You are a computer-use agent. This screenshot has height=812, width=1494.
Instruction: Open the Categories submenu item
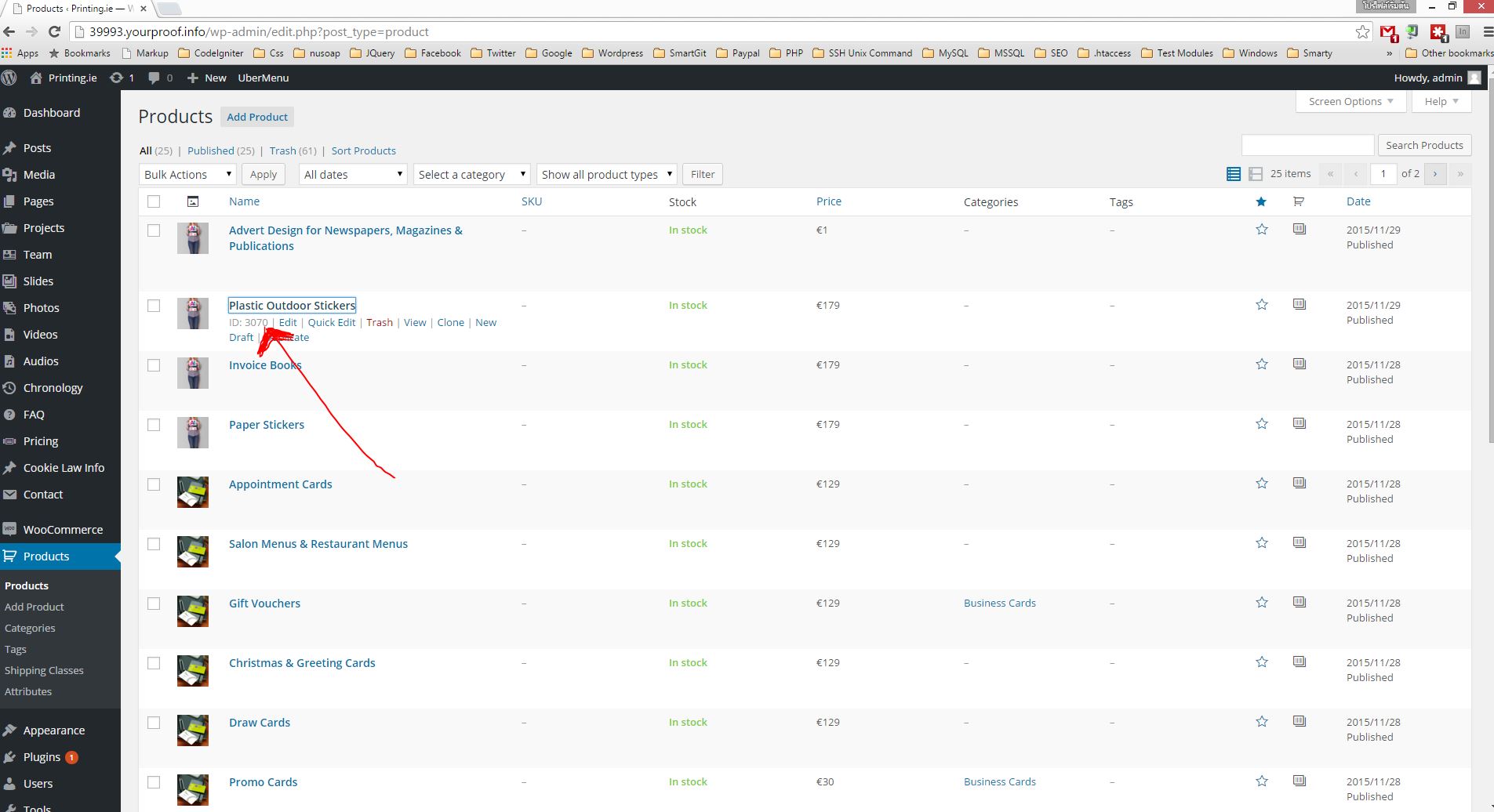coord(30,628)
